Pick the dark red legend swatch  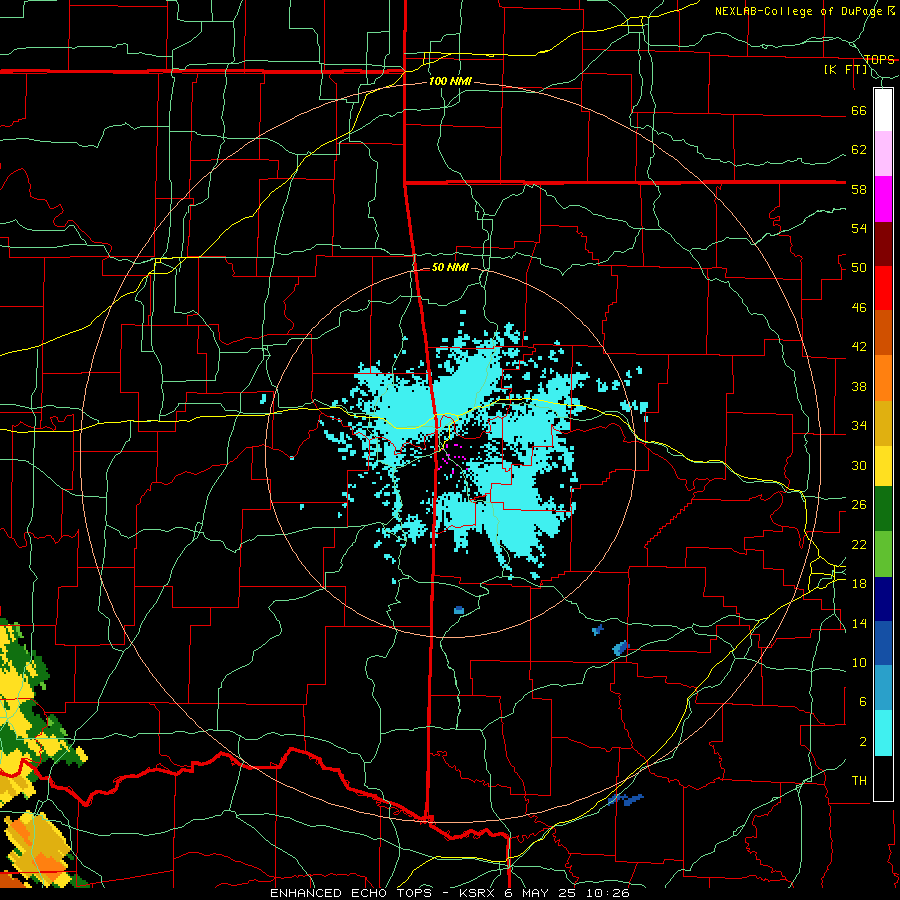pyautogui.click(x=883, y=244)
